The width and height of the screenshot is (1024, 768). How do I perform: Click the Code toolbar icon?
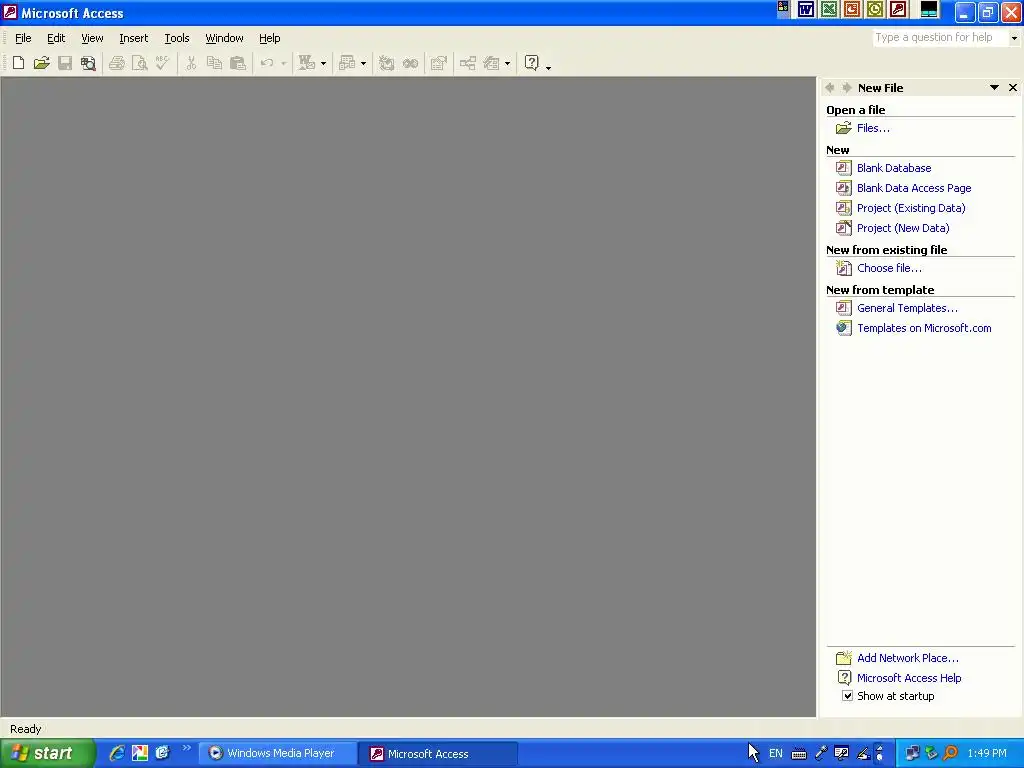point(387,63)
